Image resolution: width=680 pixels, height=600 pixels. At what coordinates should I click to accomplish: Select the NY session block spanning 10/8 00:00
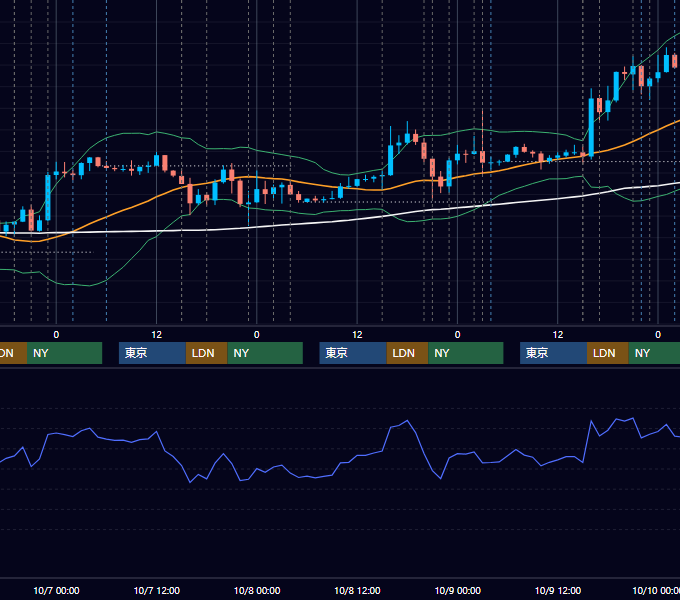(x=265, y=353)
